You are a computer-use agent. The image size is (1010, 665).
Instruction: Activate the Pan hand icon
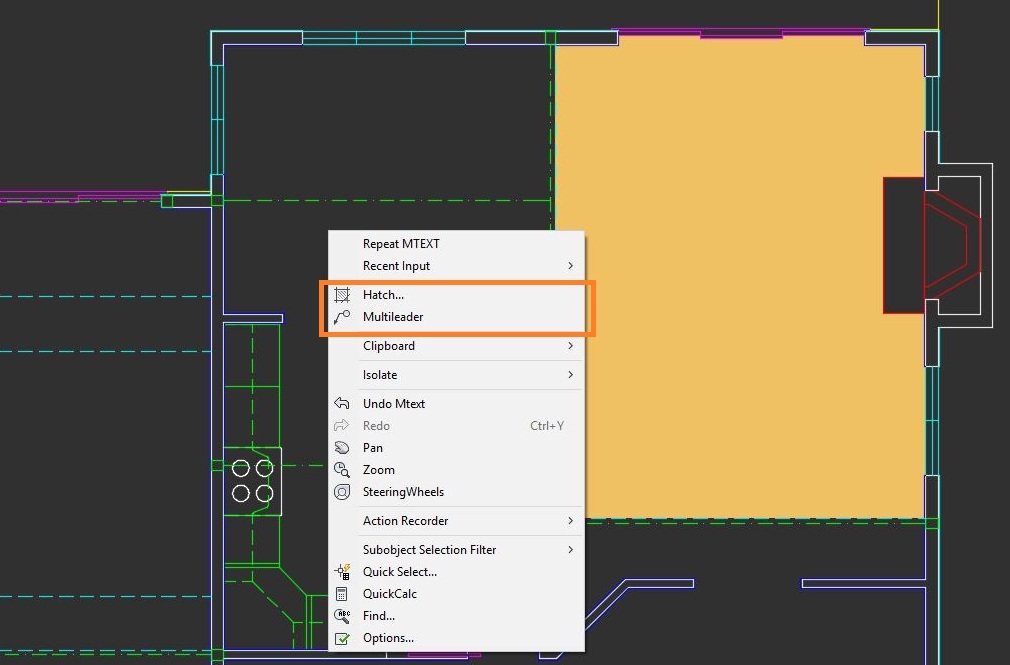(x=342, y=448)
